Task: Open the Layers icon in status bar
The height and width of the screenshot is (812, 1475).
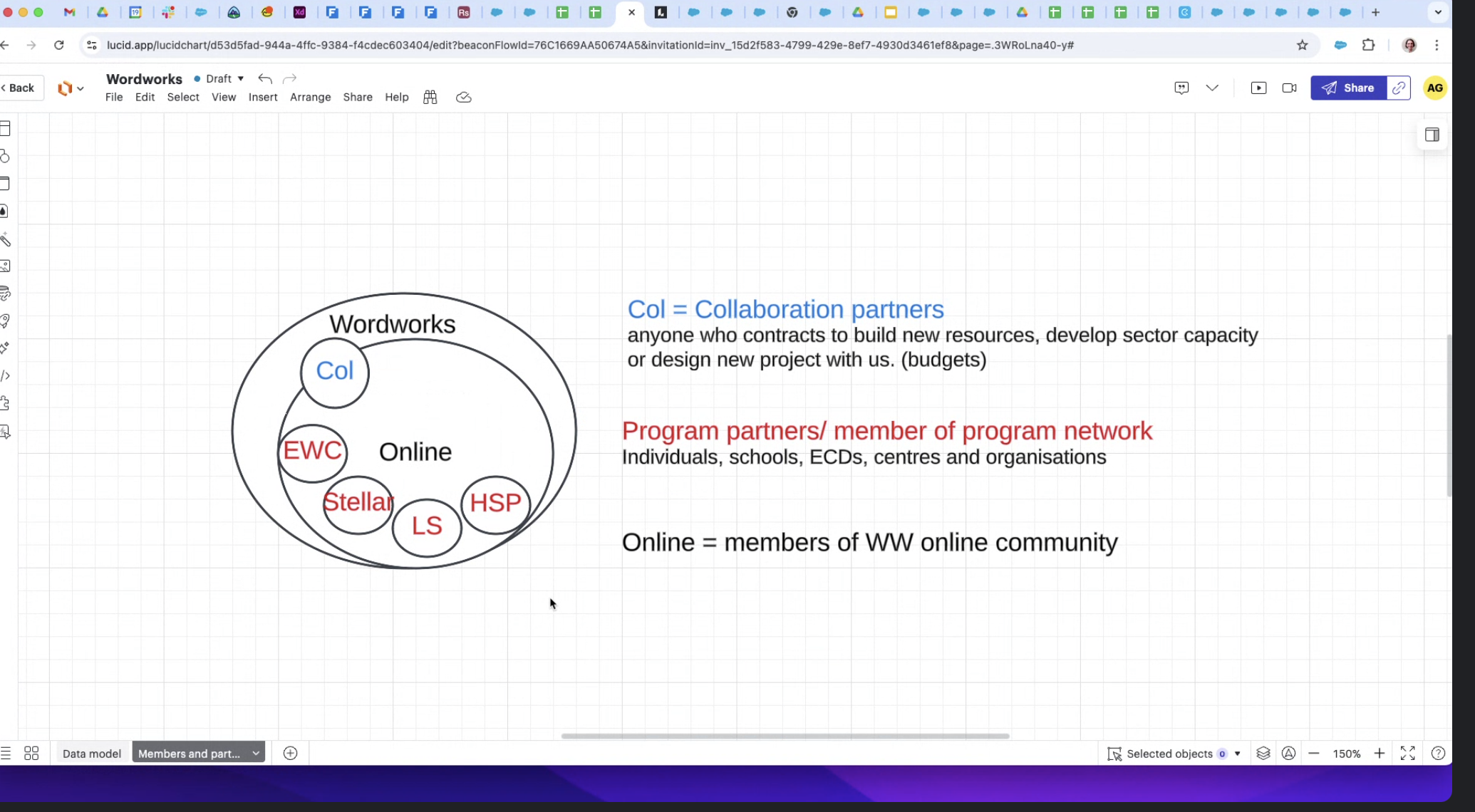Action: click(1263, 754)
